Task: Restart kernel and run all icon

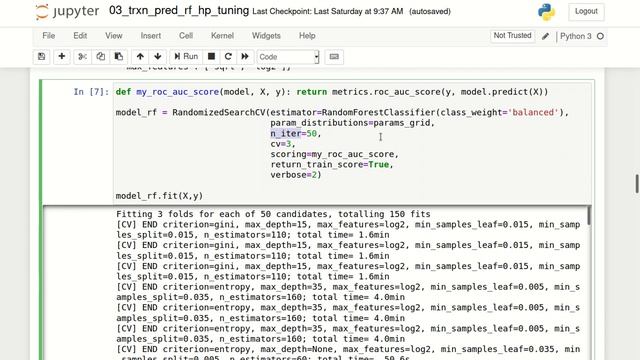Action: [245, 57]
